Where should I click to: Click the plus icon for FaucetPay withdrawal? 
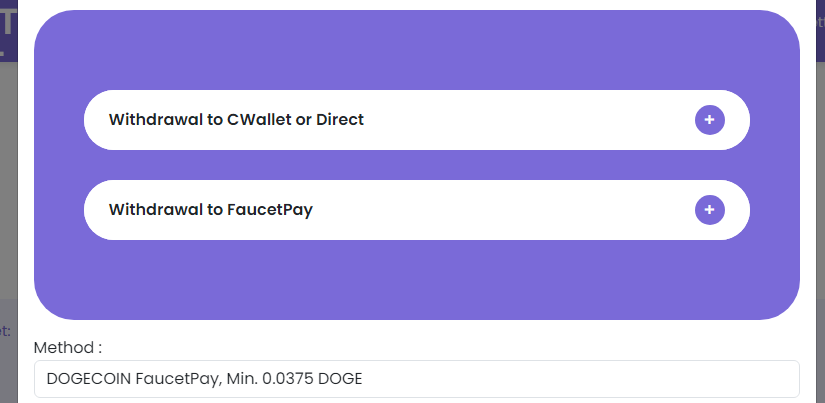(709, 210)
